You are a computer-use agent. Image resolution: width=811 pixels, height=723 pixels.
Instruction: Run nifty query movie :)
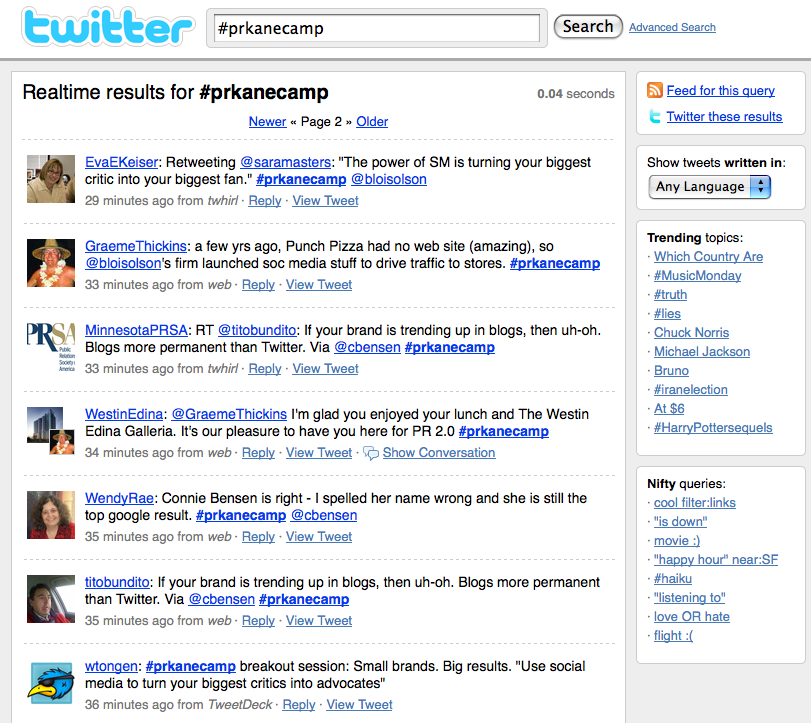pos(677,541)
